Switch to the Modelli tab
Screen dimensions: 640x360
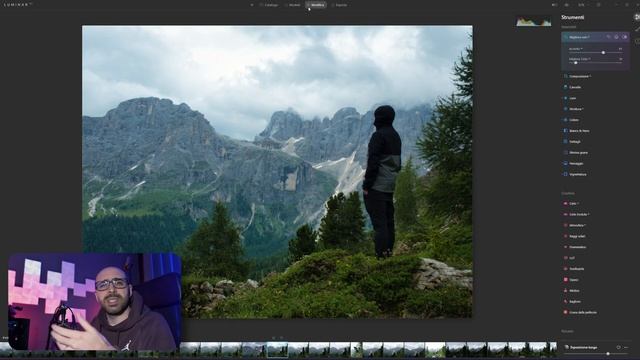coord(292,5)
